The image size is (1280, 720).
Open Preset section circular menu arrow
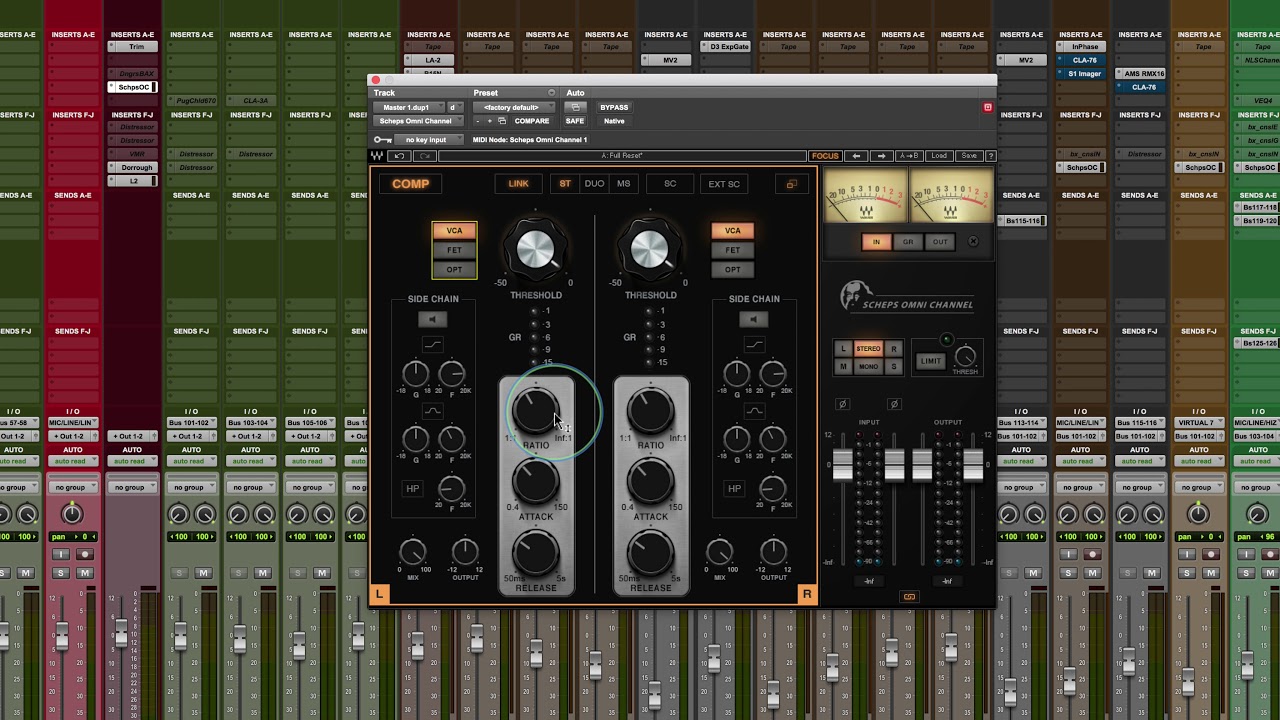(x=551, y=93)
